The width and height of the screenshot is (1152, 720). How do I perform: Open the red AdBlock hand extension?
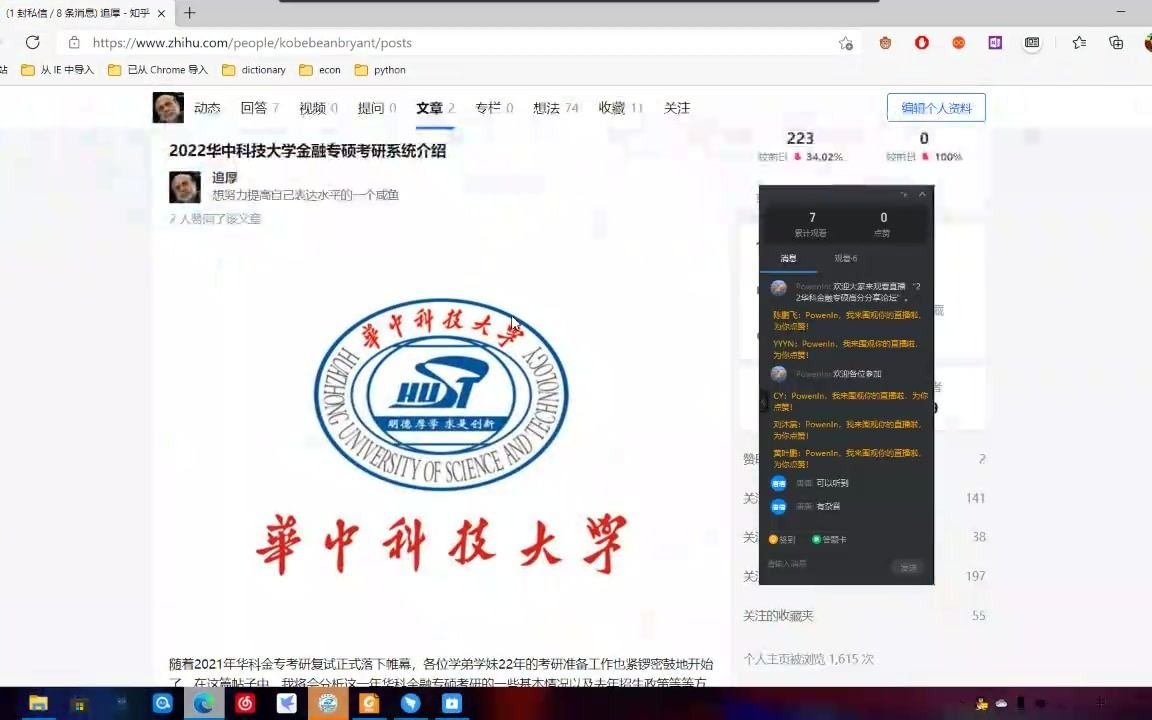coord(921,43)
